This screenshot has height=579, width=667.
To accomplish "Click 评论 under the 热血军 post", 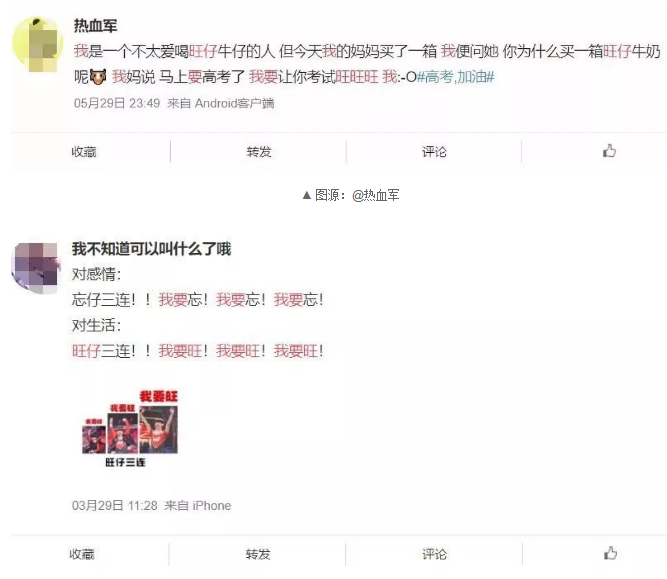I will click(434, 151).
